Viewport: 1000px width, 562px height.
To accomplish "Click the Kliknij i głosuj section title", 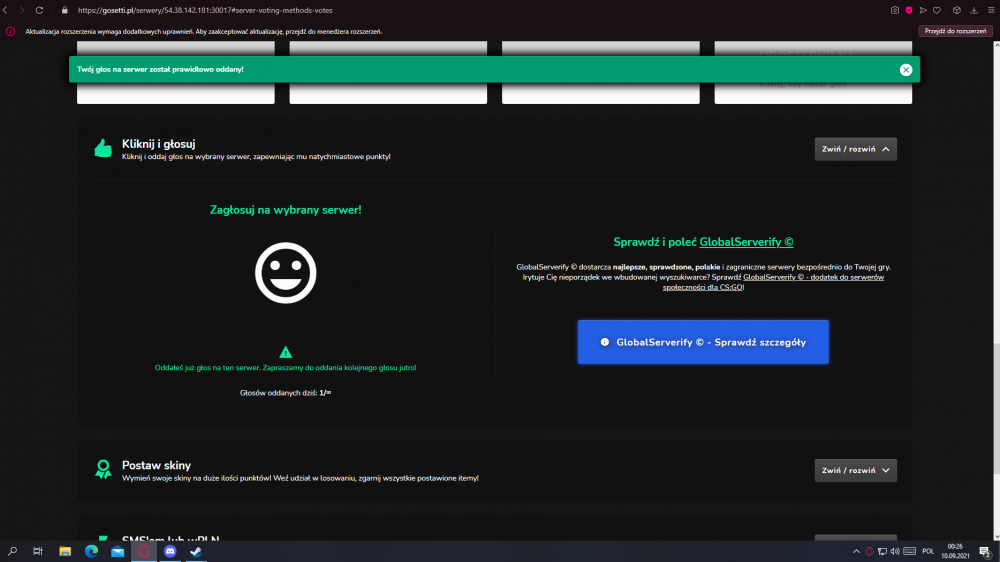I will [x=158, y=144].
